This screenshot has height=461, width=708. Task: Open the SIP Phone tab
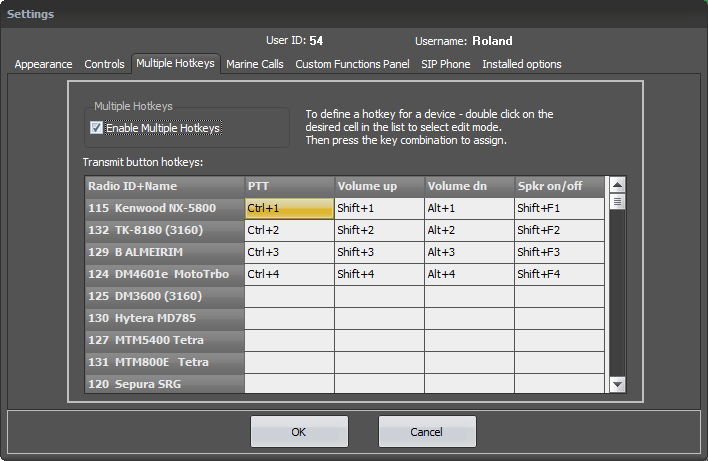(446, 64)
